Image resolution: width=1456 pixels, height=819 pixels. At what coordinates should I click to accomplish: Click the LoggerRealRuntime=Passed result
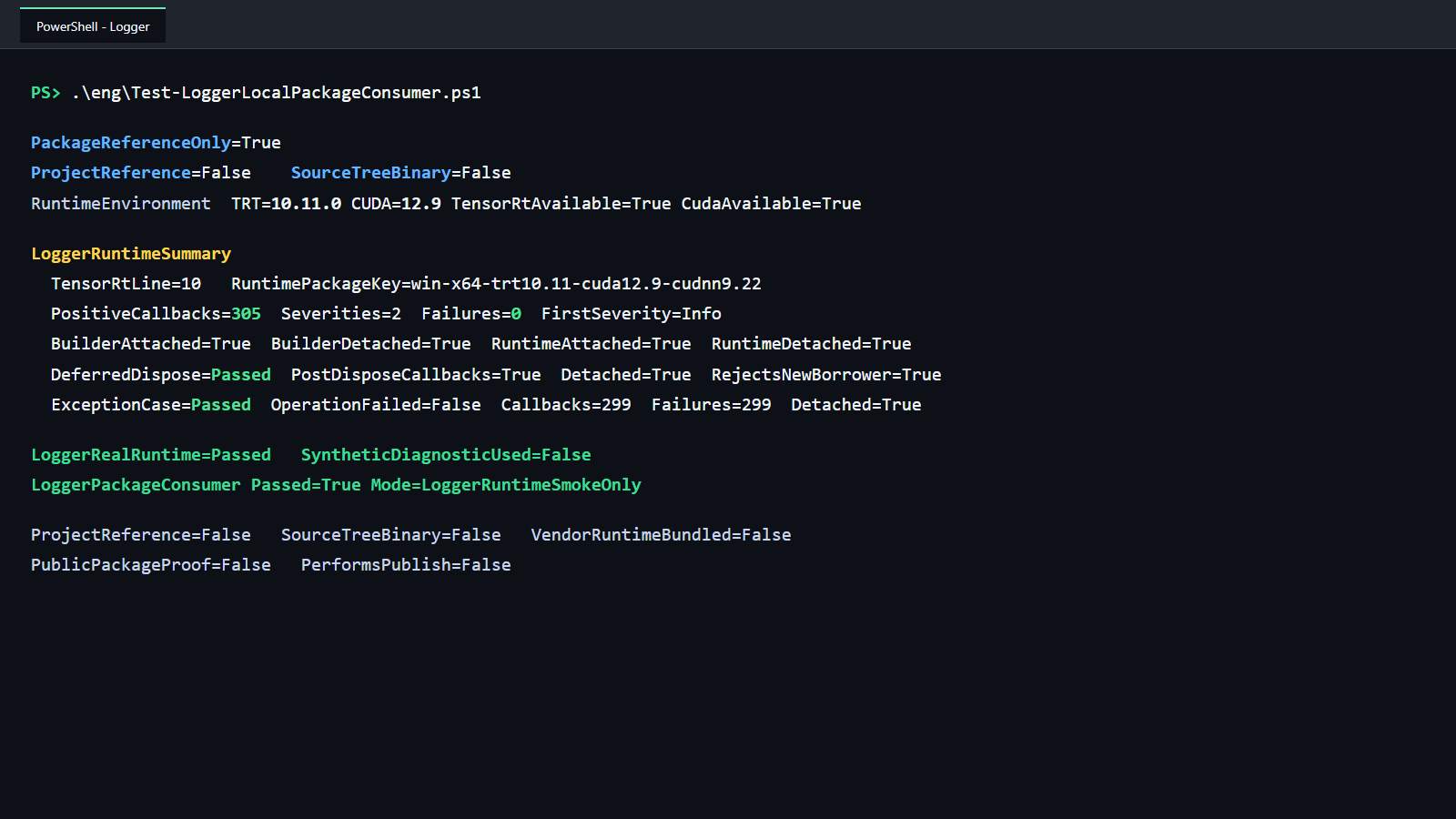click(x=151, y=455)
